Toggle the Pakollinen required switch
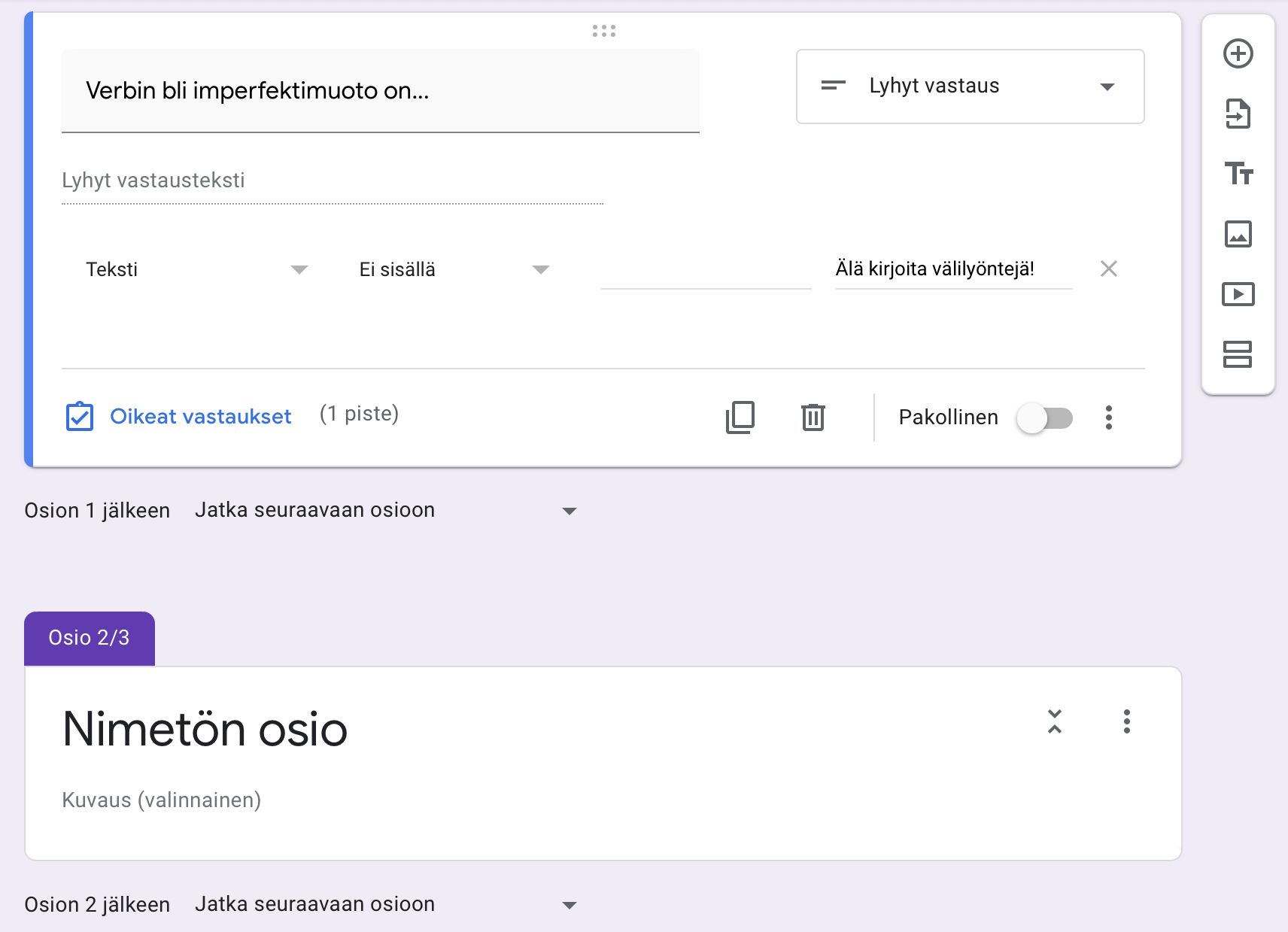This screenshot has width=1288, height=932. [1044, 418]
